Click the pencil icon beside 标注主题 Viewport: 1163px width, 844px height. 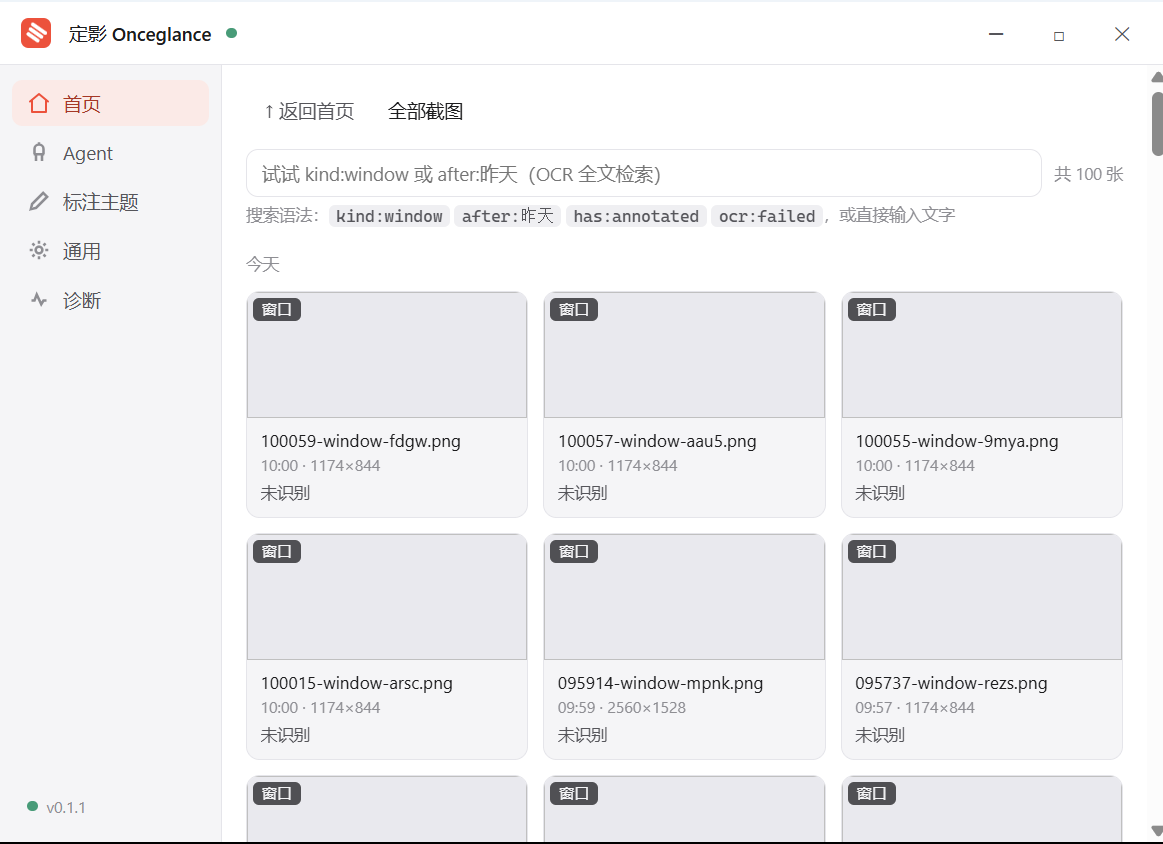39,202
